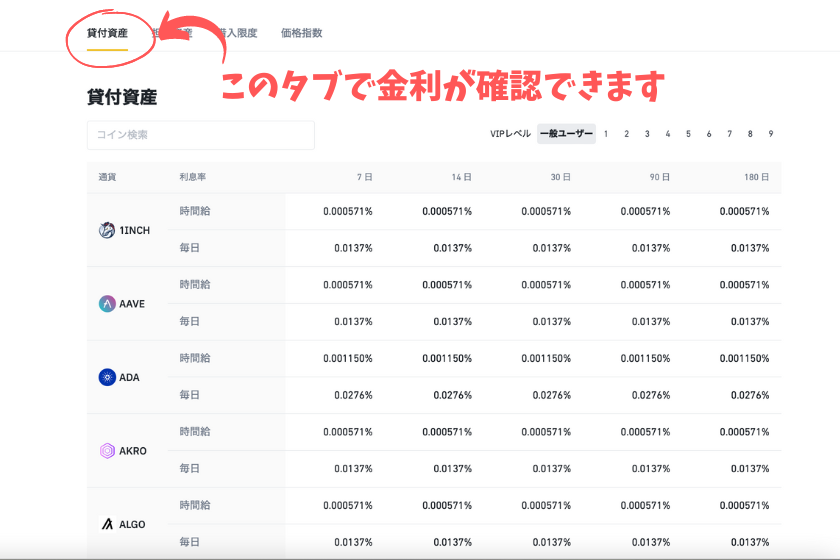Pick VIP level 6

click(709, 134)
